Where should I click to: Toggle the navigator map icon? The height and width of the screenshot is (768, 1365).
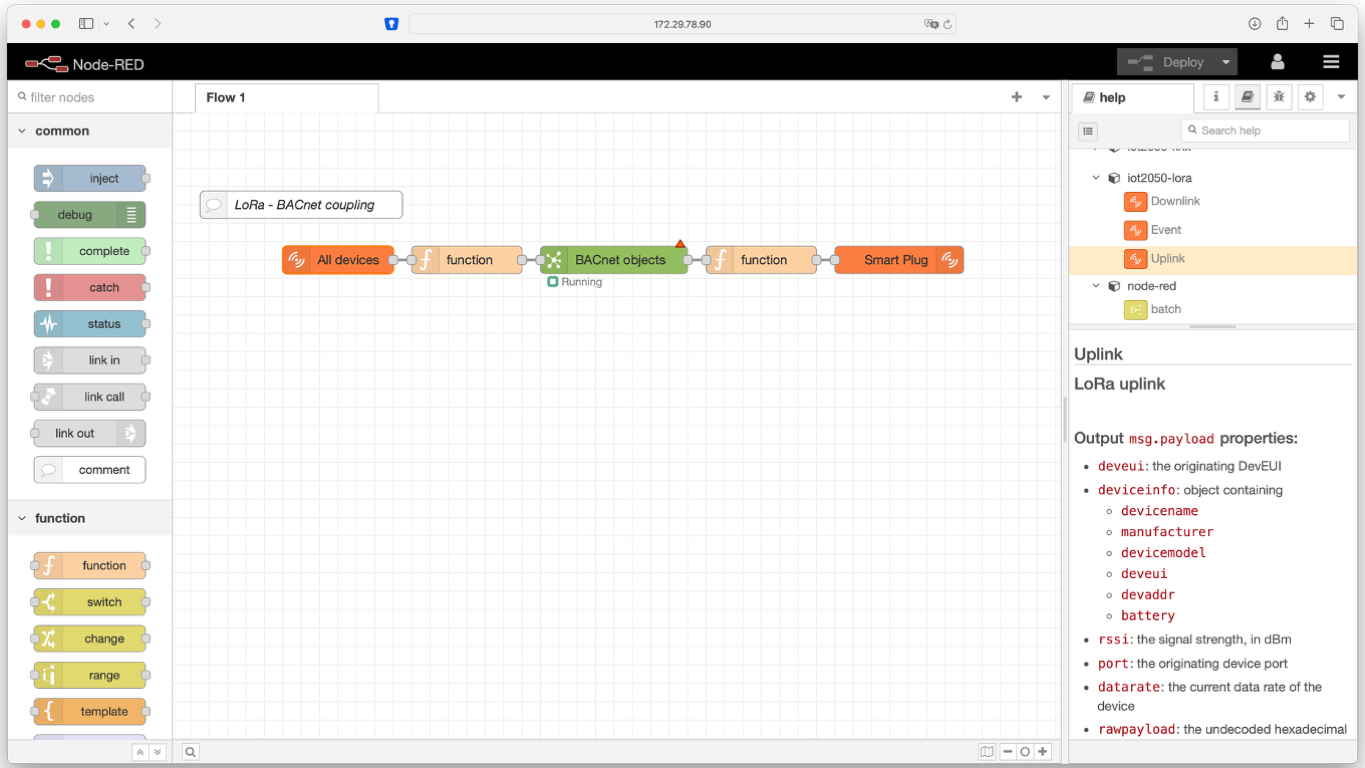coord(987,752)
